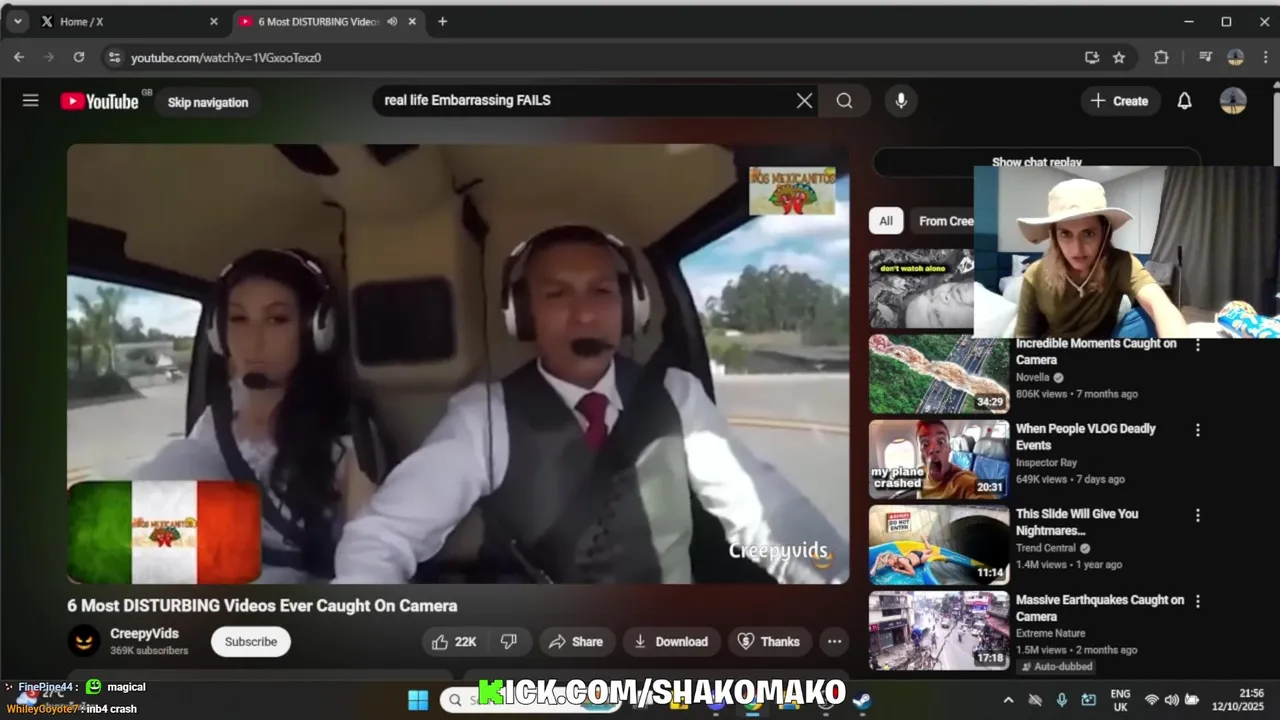Go back in browser
Viewport: 1280px width, 720px height.
tap(18, 57)
